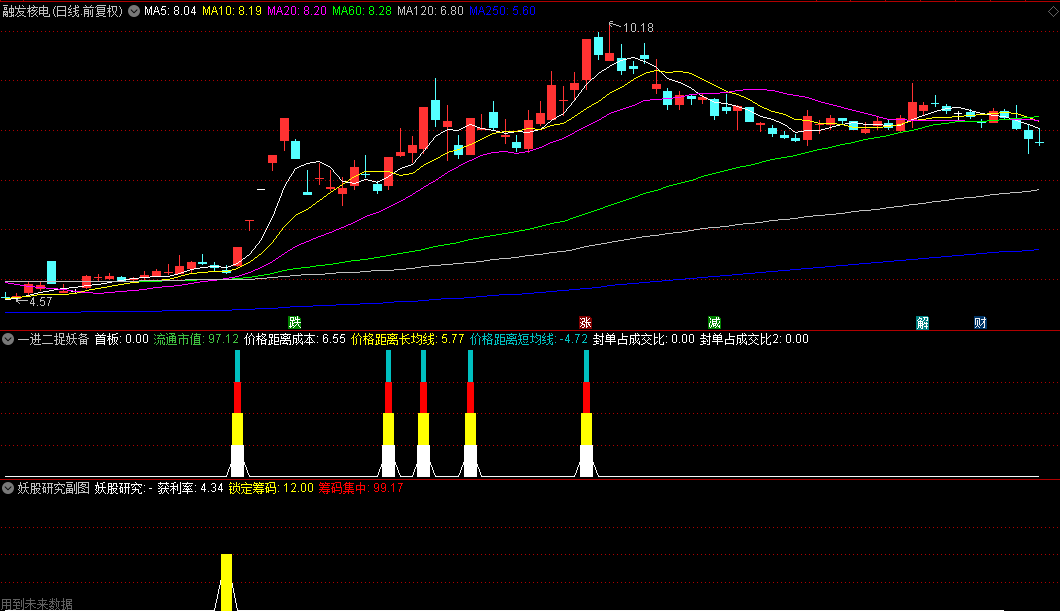Click the 获利率: 4.34 value
This screenshot has width=1060, height=611.
(x=191, y=488)
